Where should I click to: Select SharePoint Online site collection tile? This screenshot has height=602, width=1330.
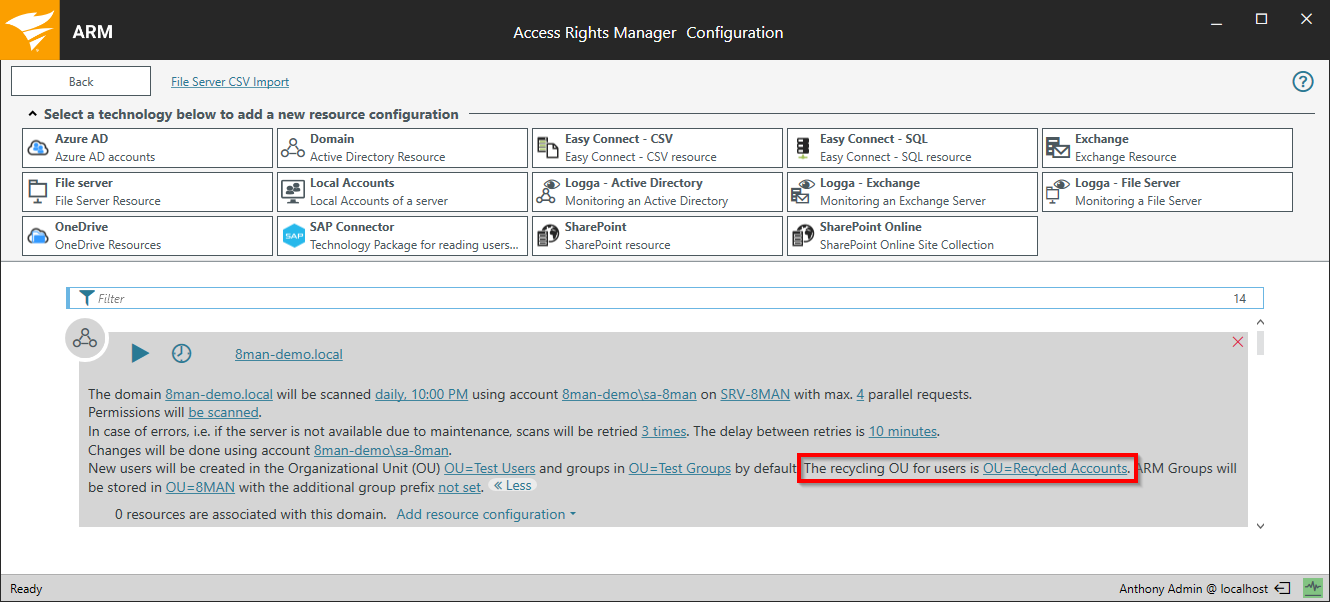(912, 236)
